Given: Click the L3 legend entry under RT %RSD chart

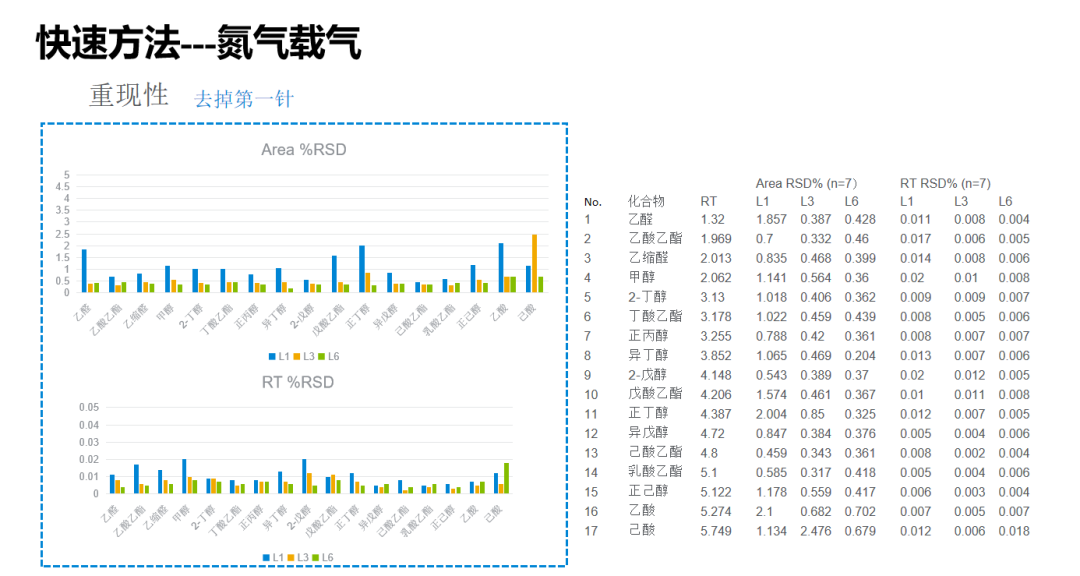Looking at the screenshot, I should tap(298, 557).
